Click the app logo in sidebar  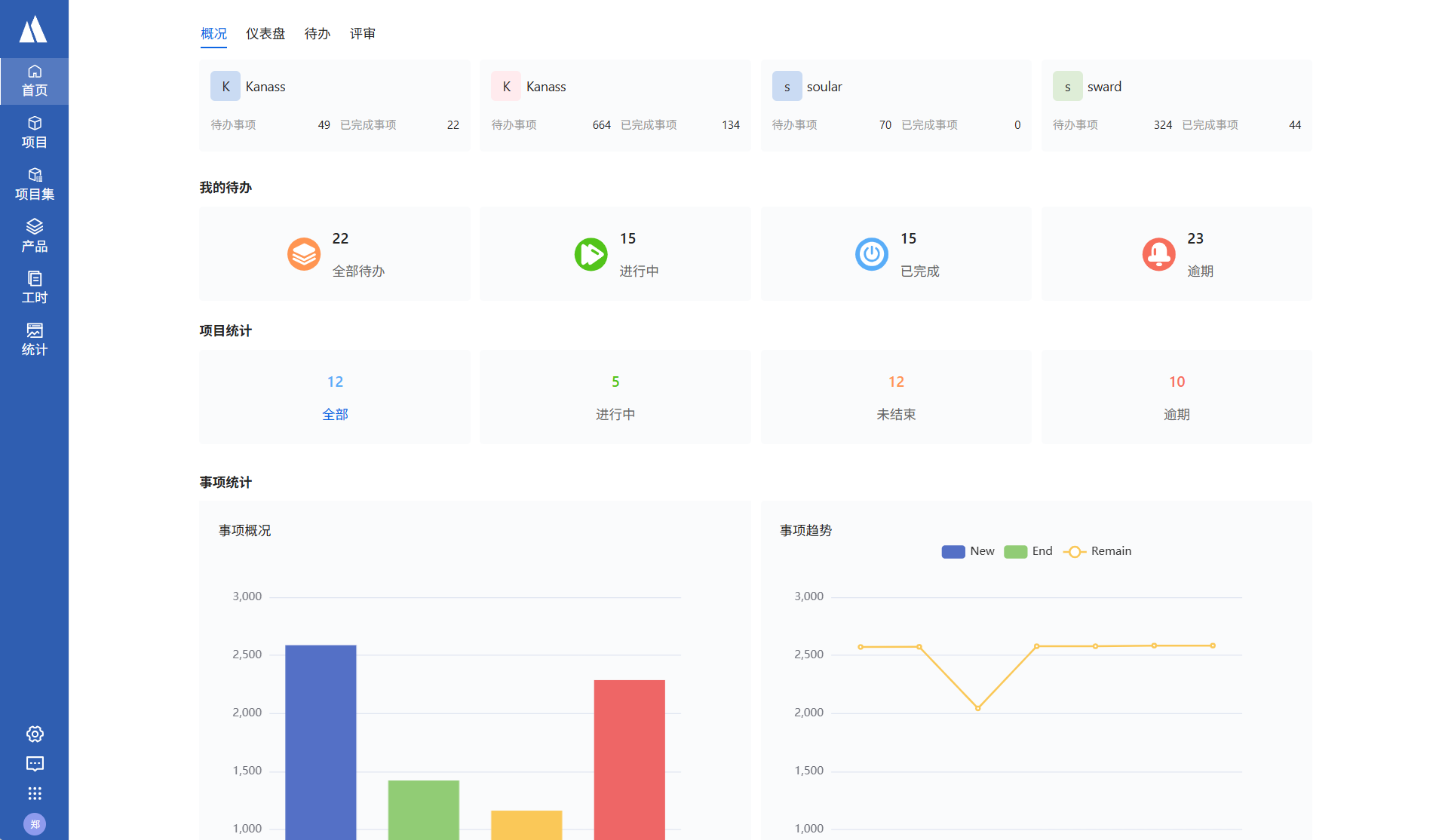[33, 29]
